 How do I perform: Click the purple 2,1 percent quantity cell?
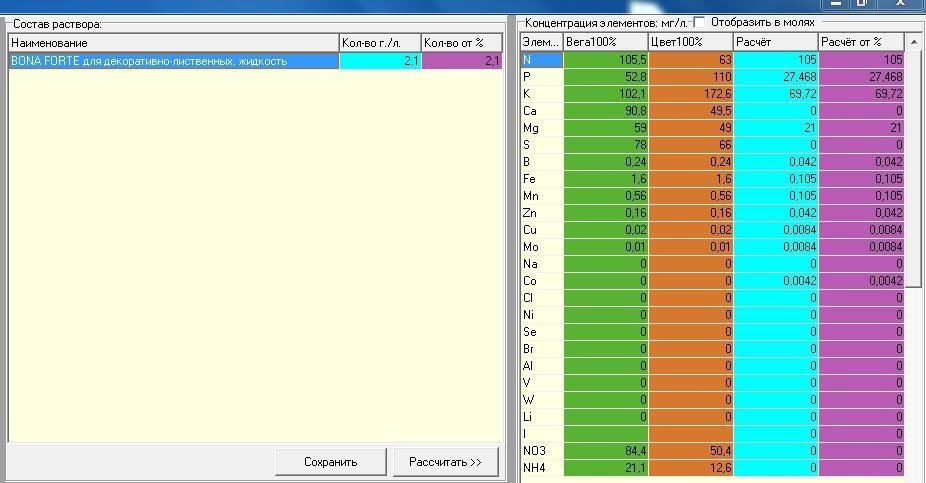462,61
